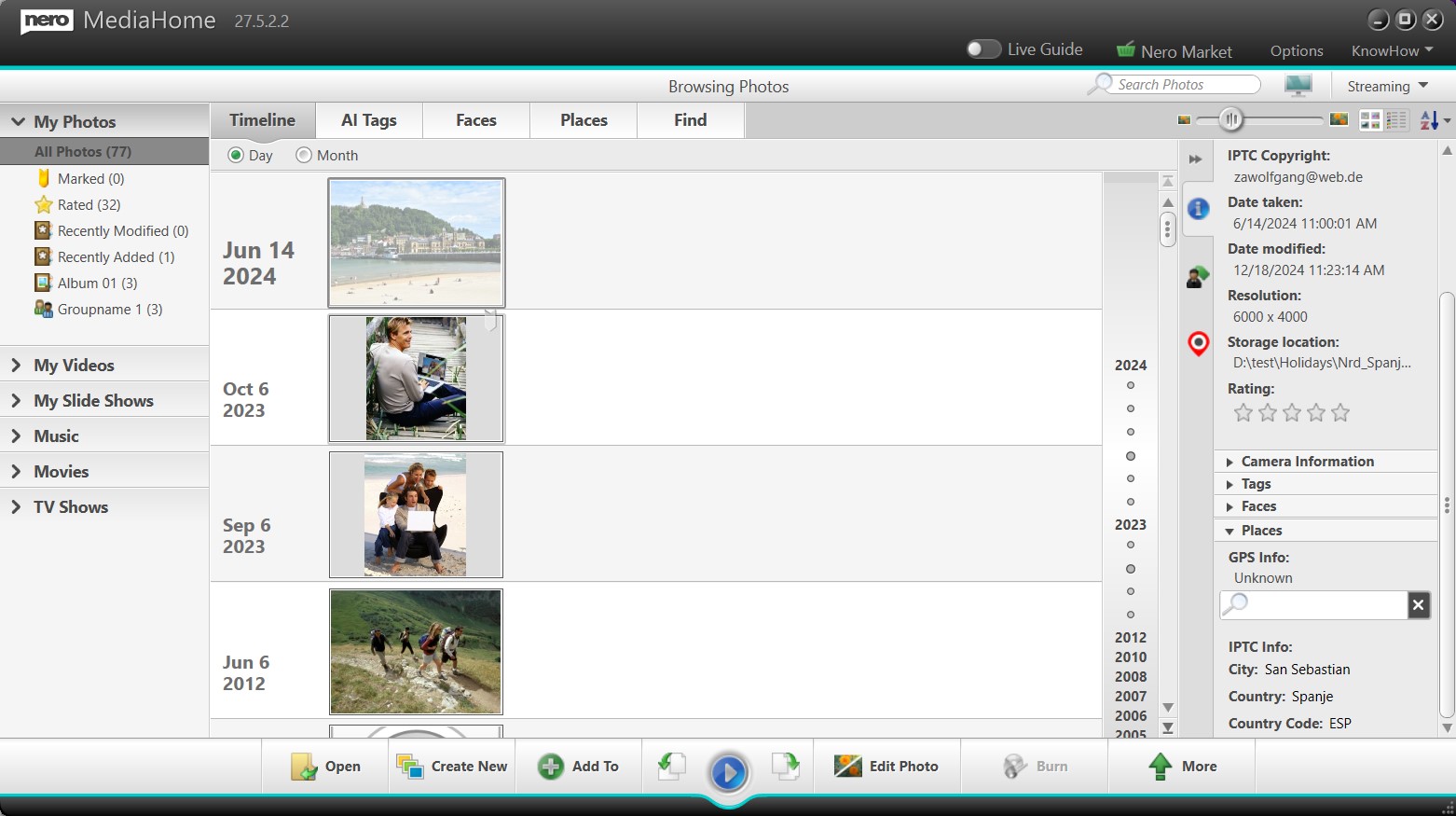The height and width of the screenshot is (816, 1456).
Task: Click the rotate right icon
Action: coord(786,767)
